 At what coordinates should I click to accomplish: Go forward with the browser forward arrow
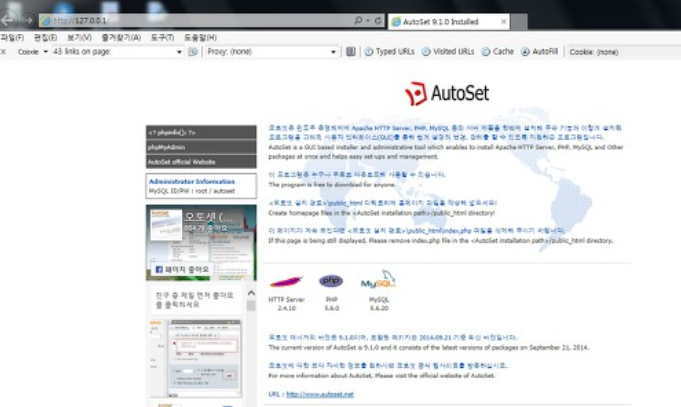pos(27,20)
